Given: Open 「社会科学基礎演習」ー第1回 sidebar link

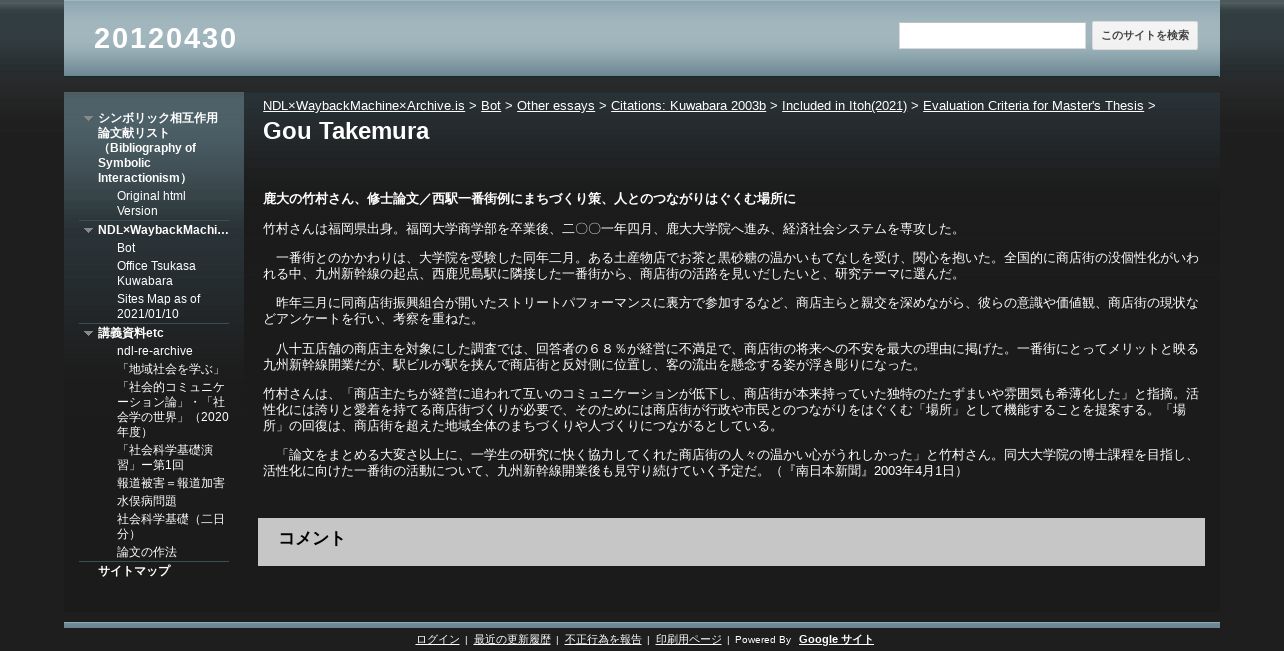Looking at the screenshot, I should (x=165, y=458).
